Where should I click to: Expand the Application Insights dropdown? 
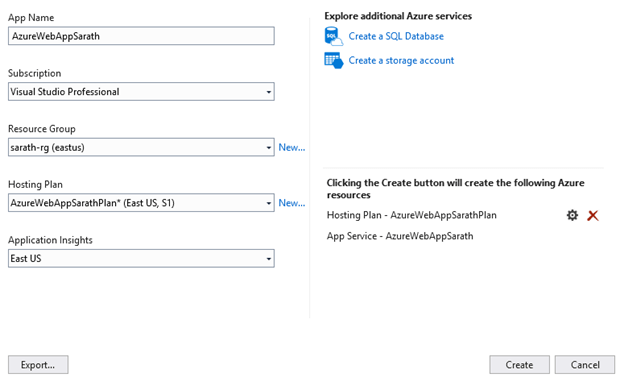point(141,259)
